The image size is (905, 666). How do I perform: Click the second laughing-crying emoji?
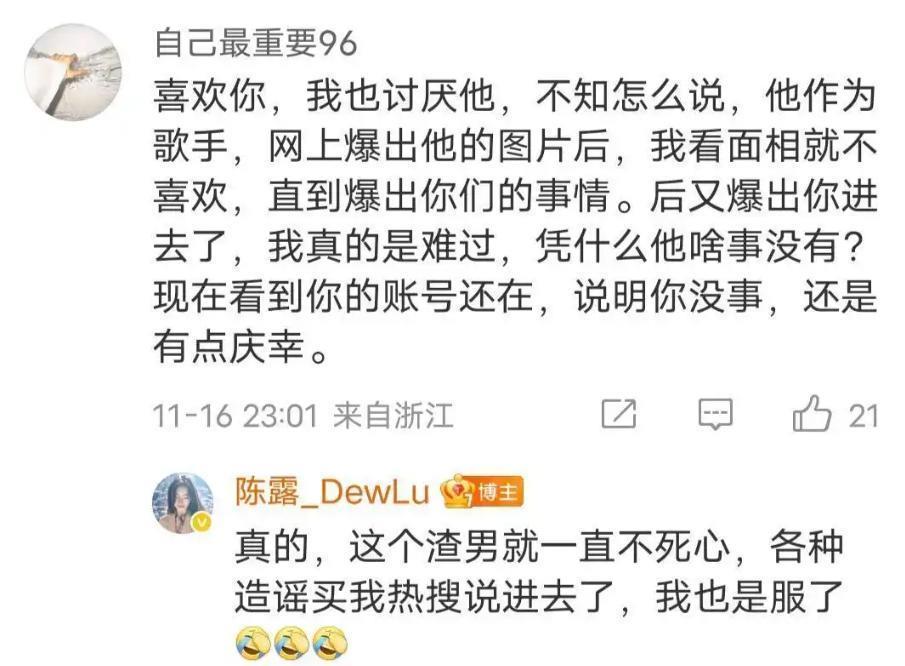click(x=291, y=643)
